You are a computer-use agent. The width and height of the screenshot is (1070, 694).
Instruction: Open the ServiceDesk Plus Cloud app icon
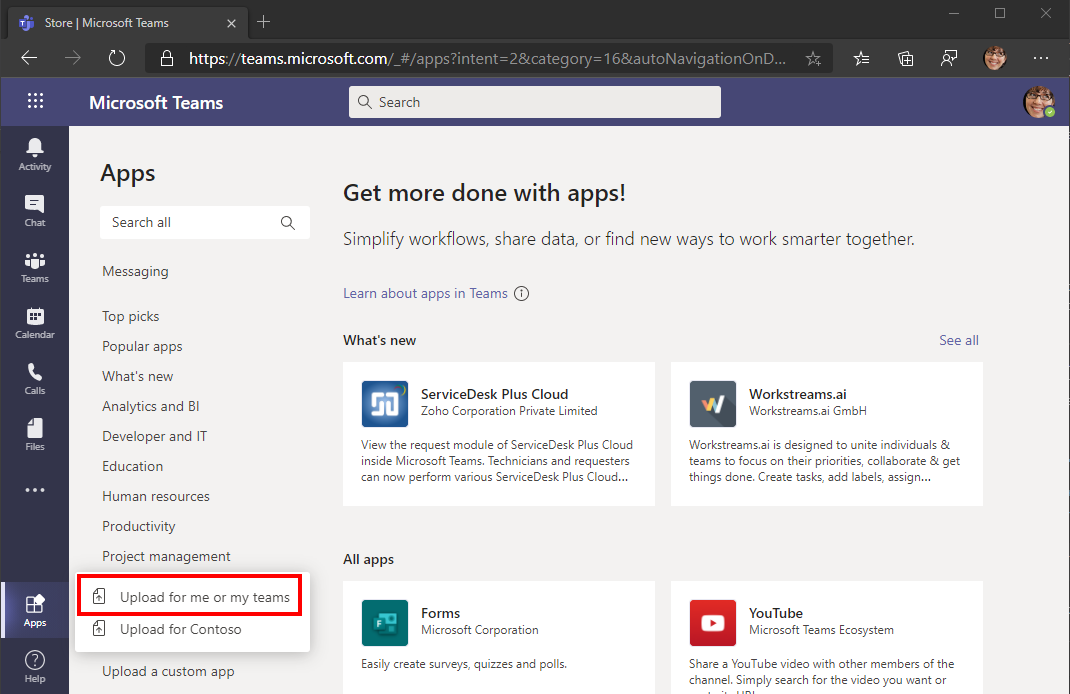point(385,404)
